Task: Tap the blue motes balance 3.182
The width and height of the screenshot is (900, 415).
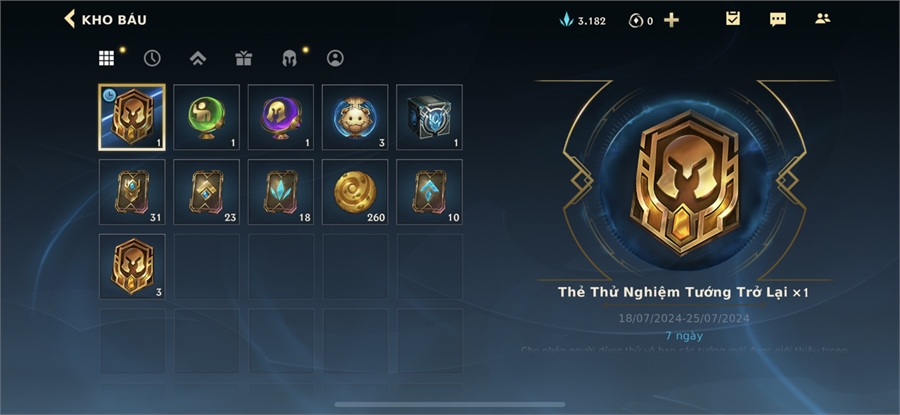Action: [583, 21]
